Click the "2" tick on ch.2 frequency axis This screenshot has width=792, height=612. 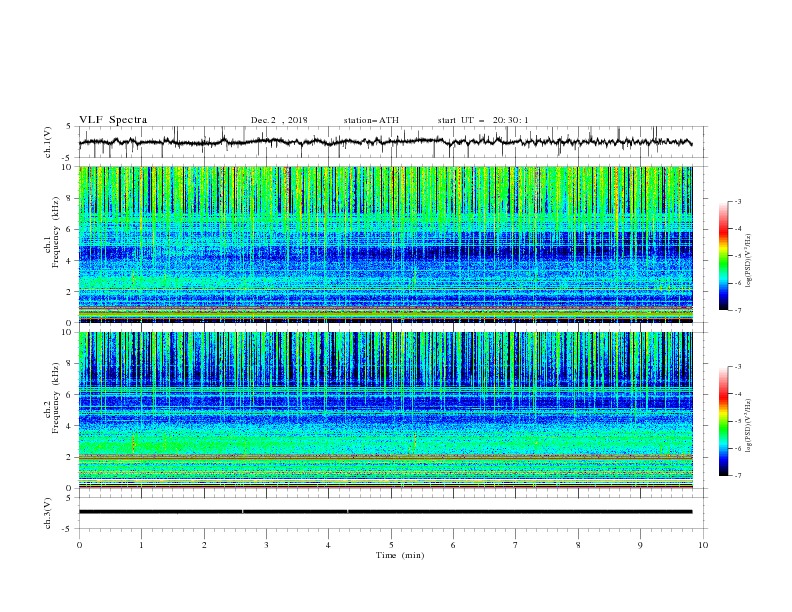(71, 457)
